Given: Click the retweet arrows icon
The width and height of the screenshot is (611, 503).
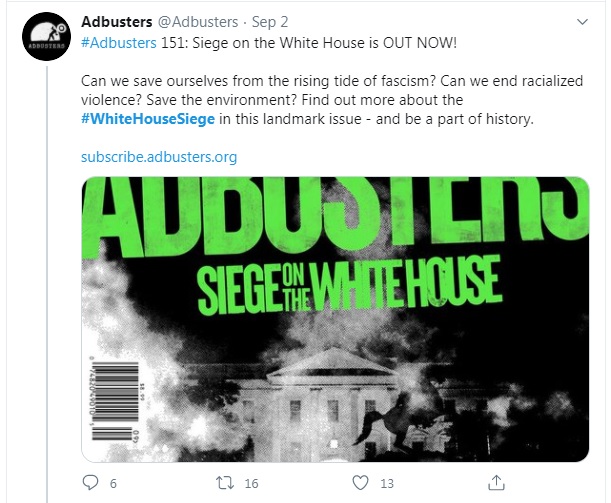Looking at the screenshot, I should click(x=225, y=483).
